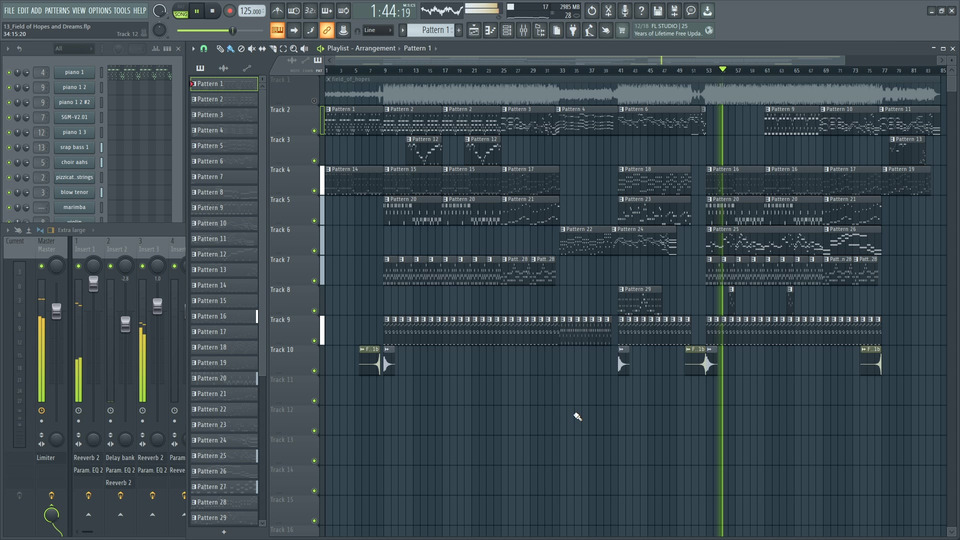
Task: Open the channel rack 'All' filter dropdown
Action: tap(73, 48)
